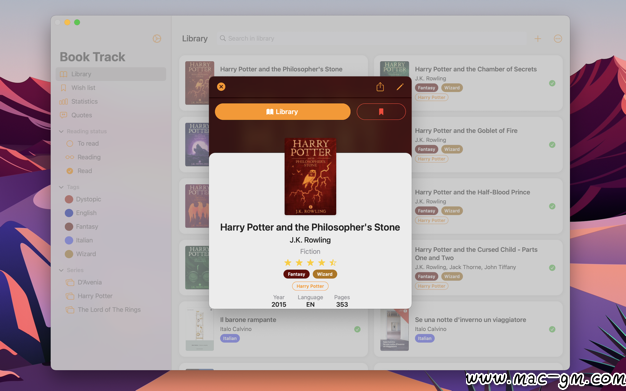Collapse the Reading status section
626x391 pixels.
[x=61, y=131]
